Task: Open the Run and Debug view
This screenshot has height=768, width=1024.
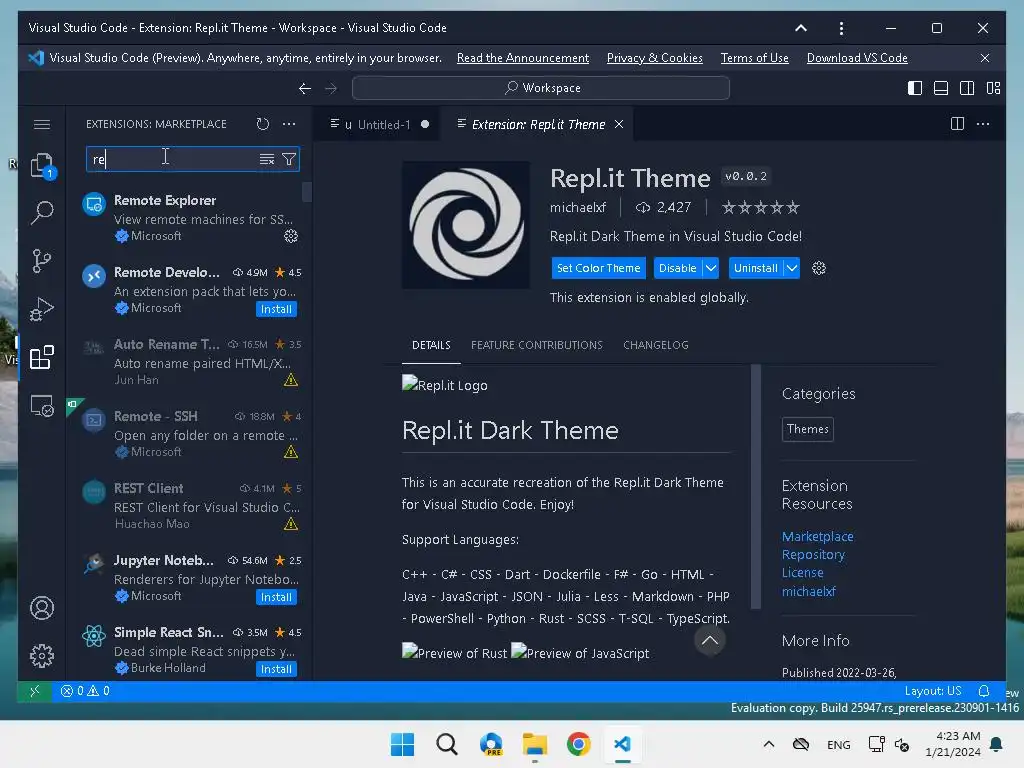Action: [x=42, y=309]
